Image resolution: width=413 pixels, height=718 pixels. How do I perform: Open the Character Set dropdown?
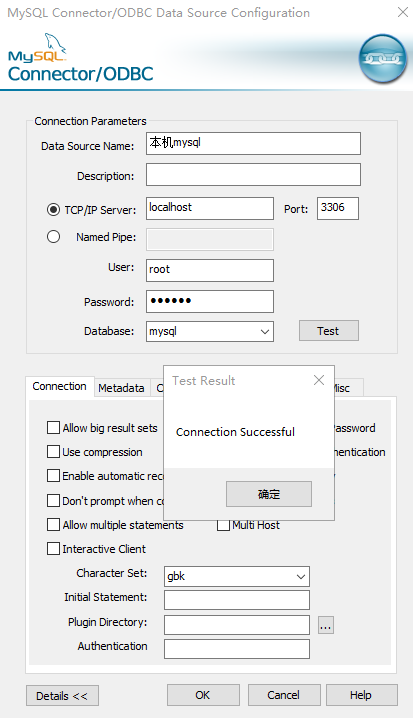301,577
